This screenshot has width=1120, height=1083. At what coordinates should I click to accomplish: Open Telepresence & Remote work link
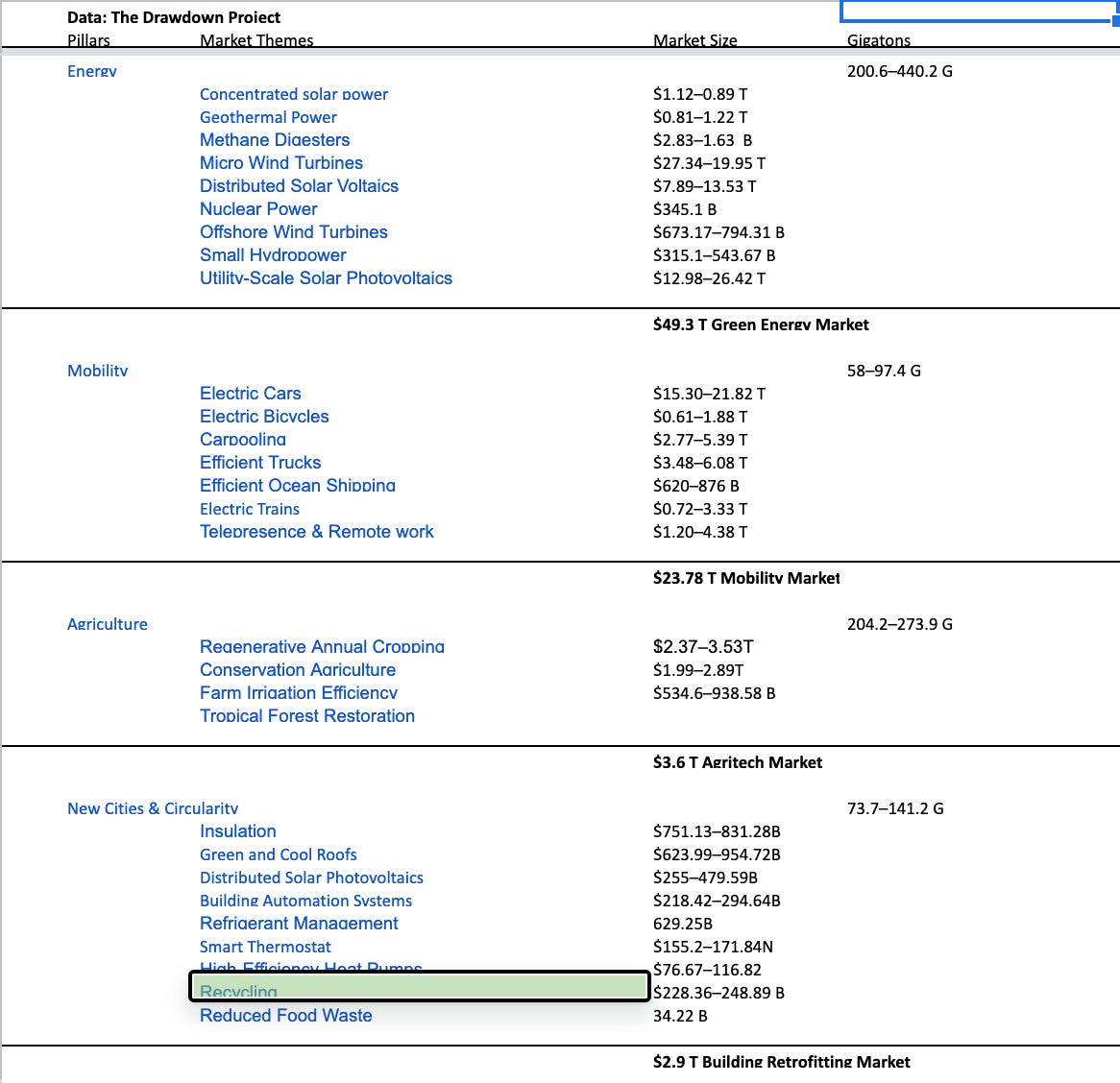[x=316, y=532]
